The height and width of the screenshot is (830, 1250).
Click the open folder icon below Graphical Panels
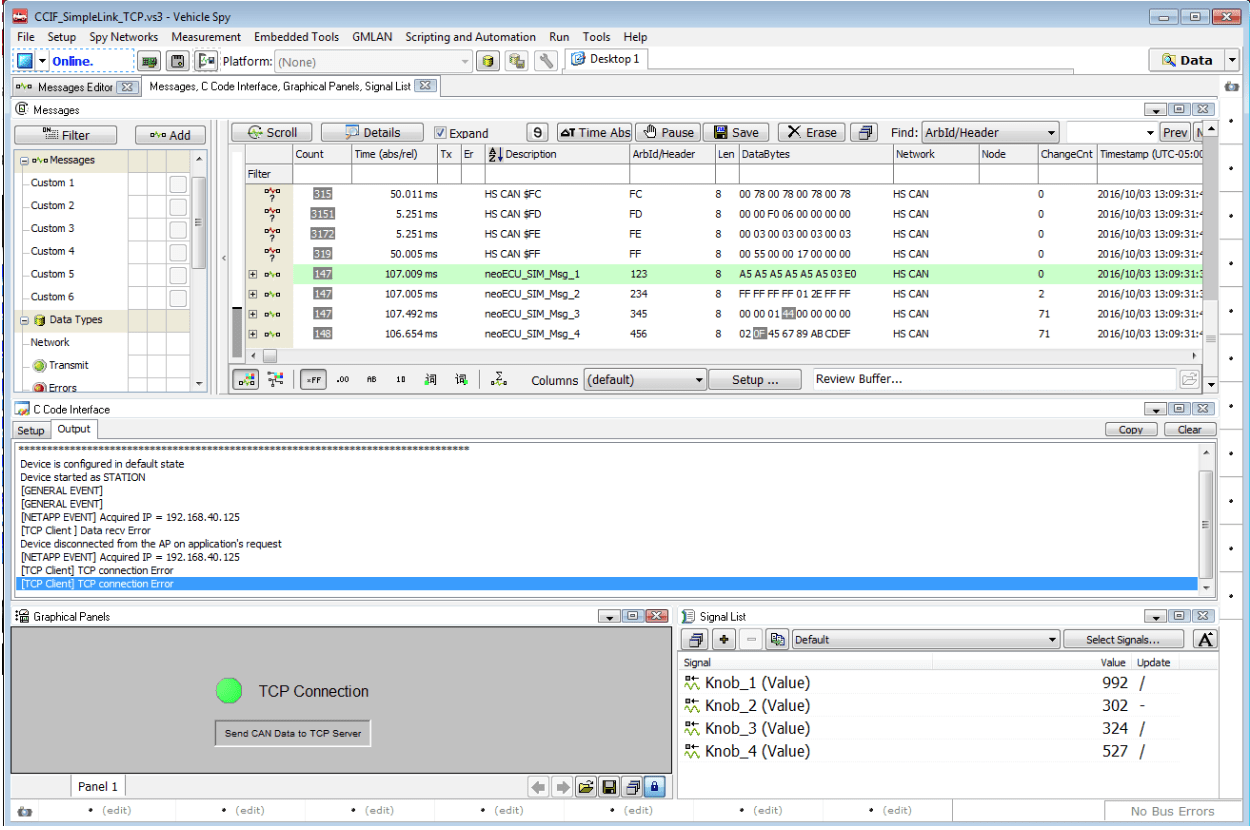586,788
